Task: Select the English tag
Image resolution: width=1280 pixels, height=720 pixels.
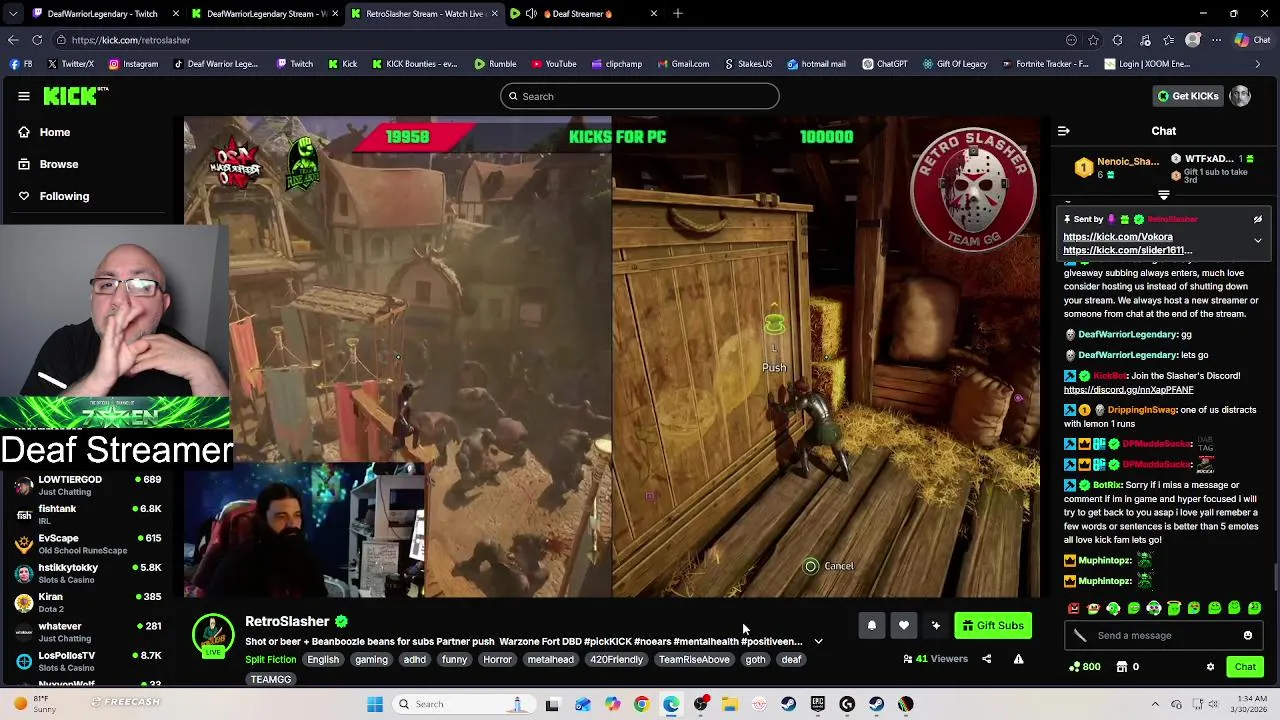Action: [x=323, y=660]
